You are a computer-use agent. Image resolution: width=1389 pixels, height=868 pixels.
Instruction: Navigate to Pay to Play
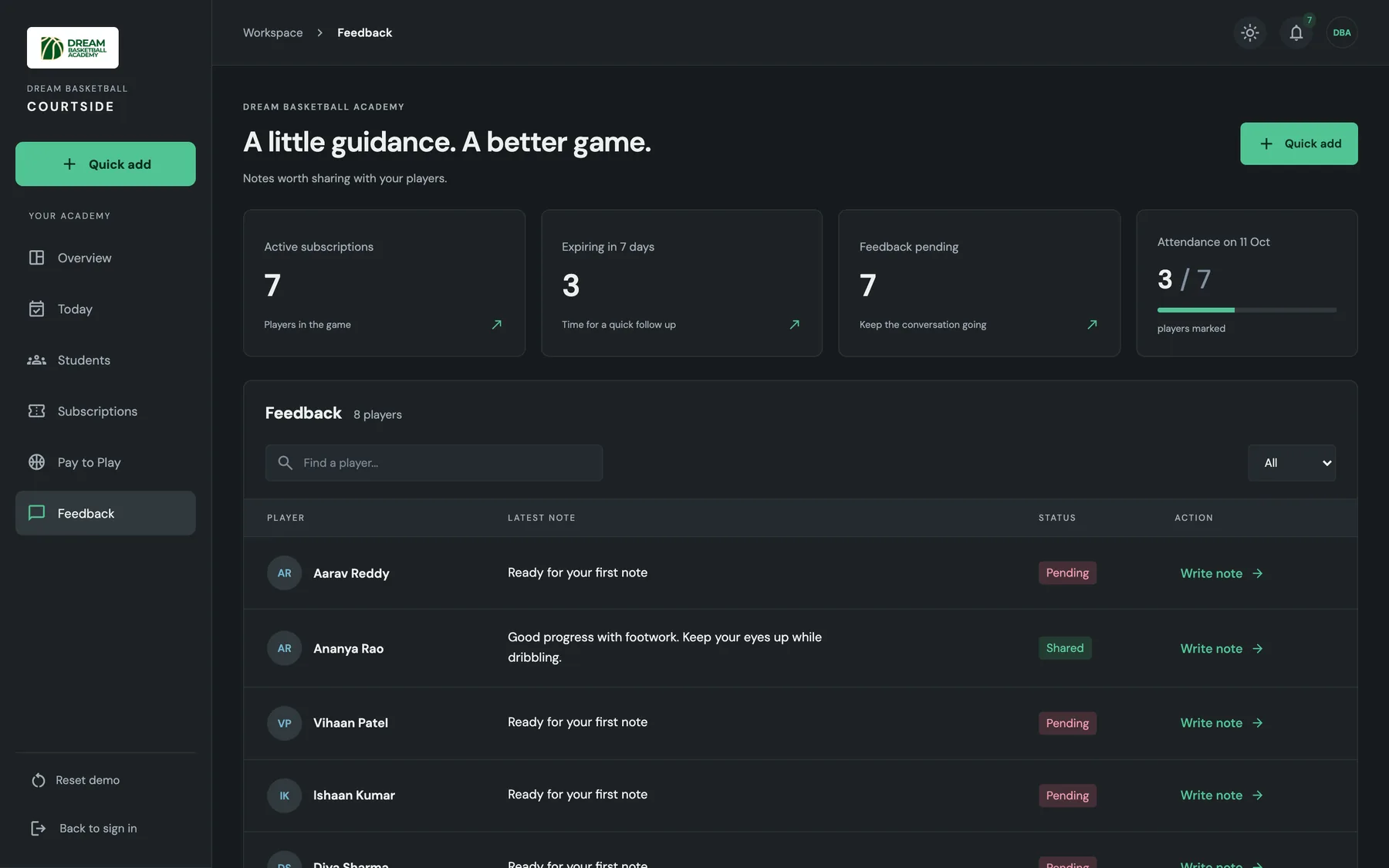[x=106, y=462]
